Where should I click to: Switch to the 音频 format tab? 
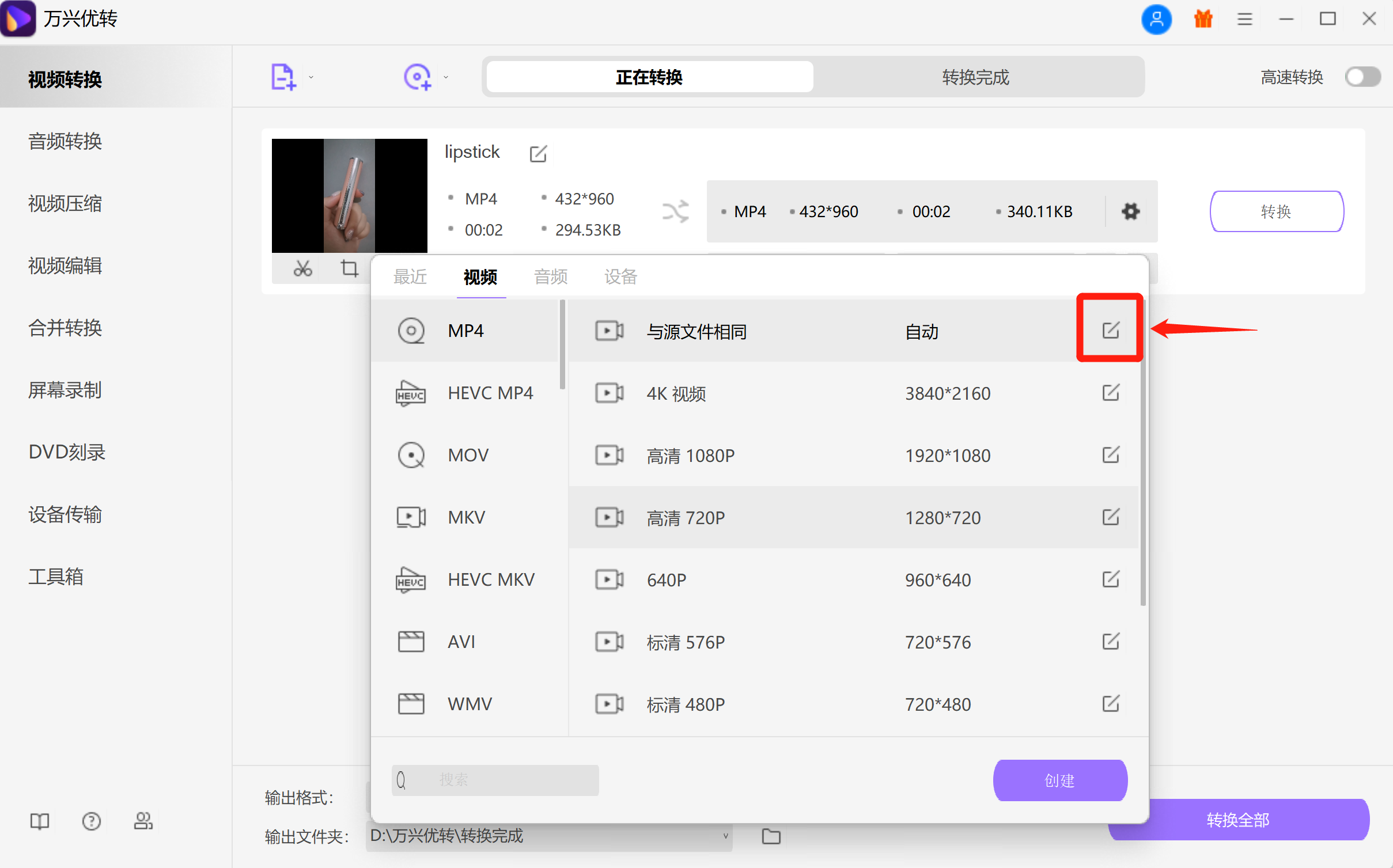[x=551, y=277]
